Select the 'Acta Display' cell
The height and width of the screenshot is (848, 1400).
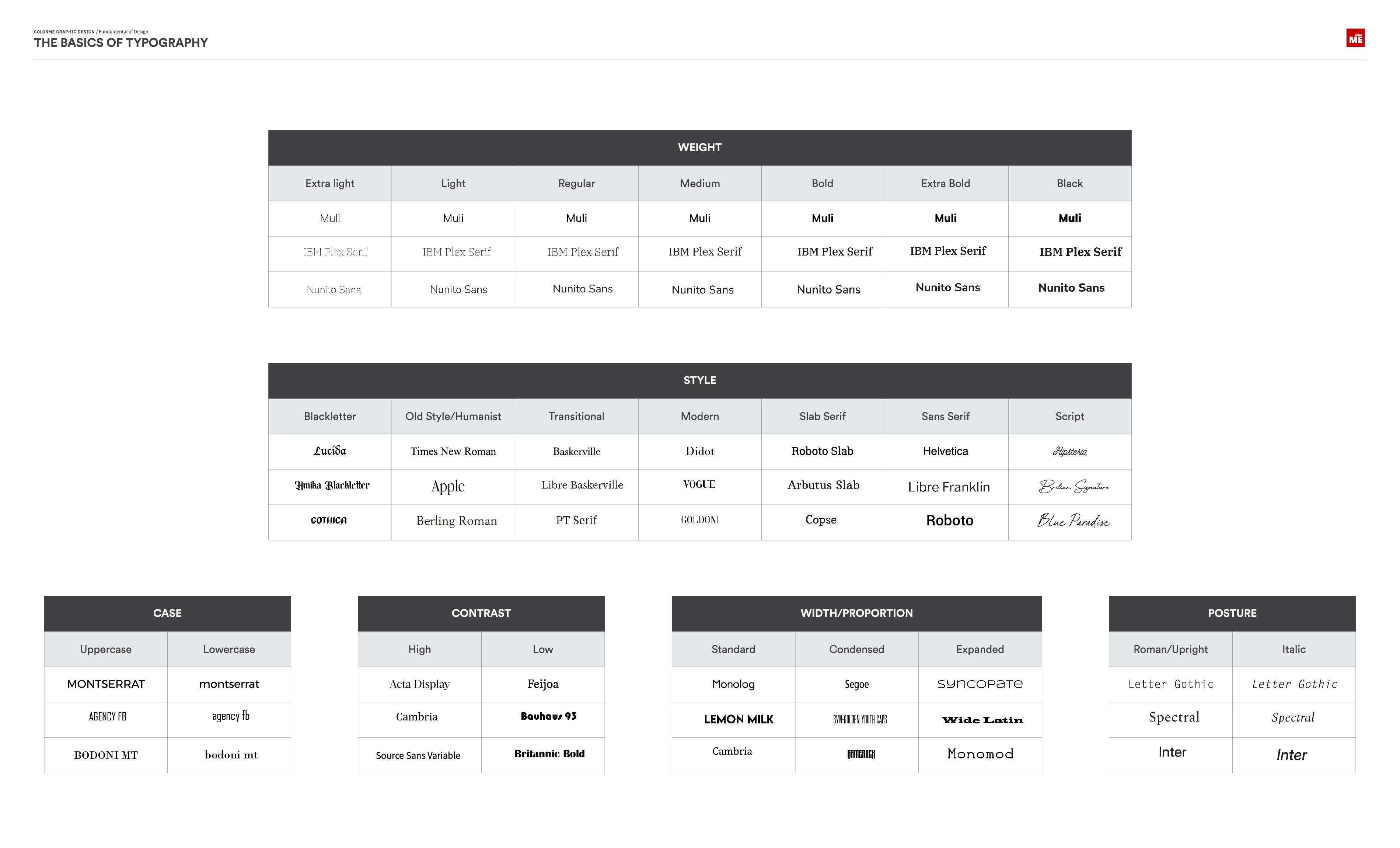click(419, 684)
